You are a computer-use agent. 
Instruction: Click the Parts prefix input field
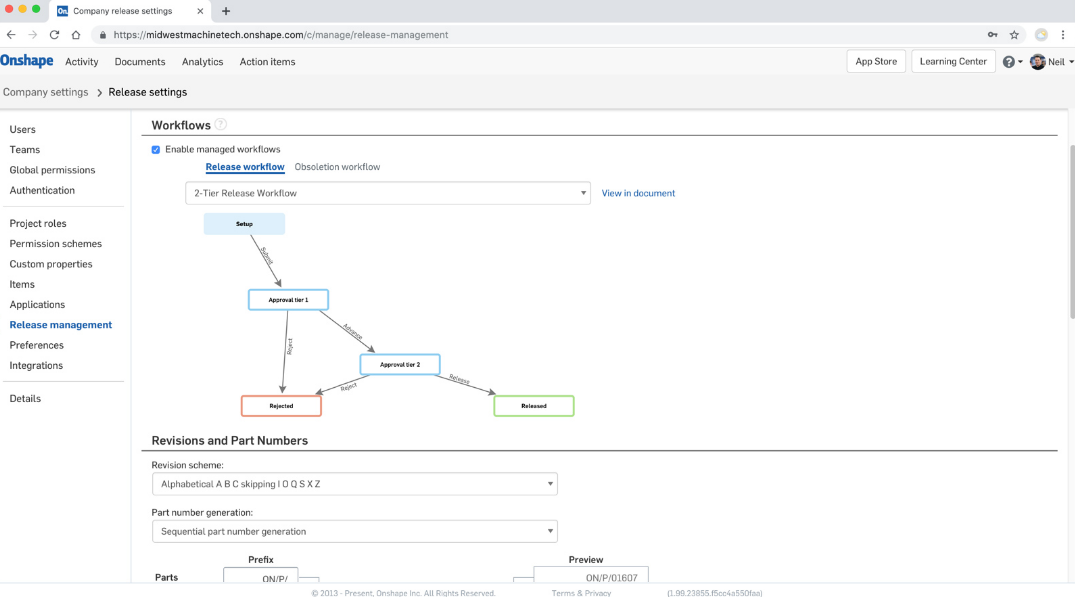[260, 578]
